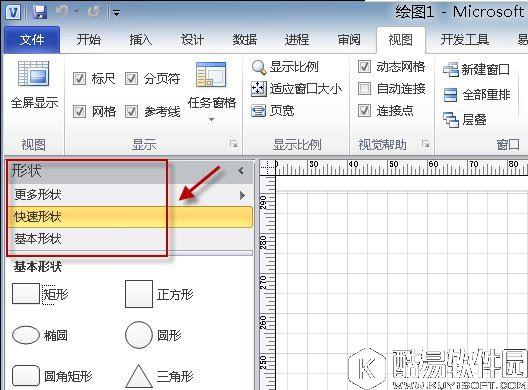Screen dimensions: 528x390
Task: Toggle the 连接点 checkbox
Action: tap(364, 110)
